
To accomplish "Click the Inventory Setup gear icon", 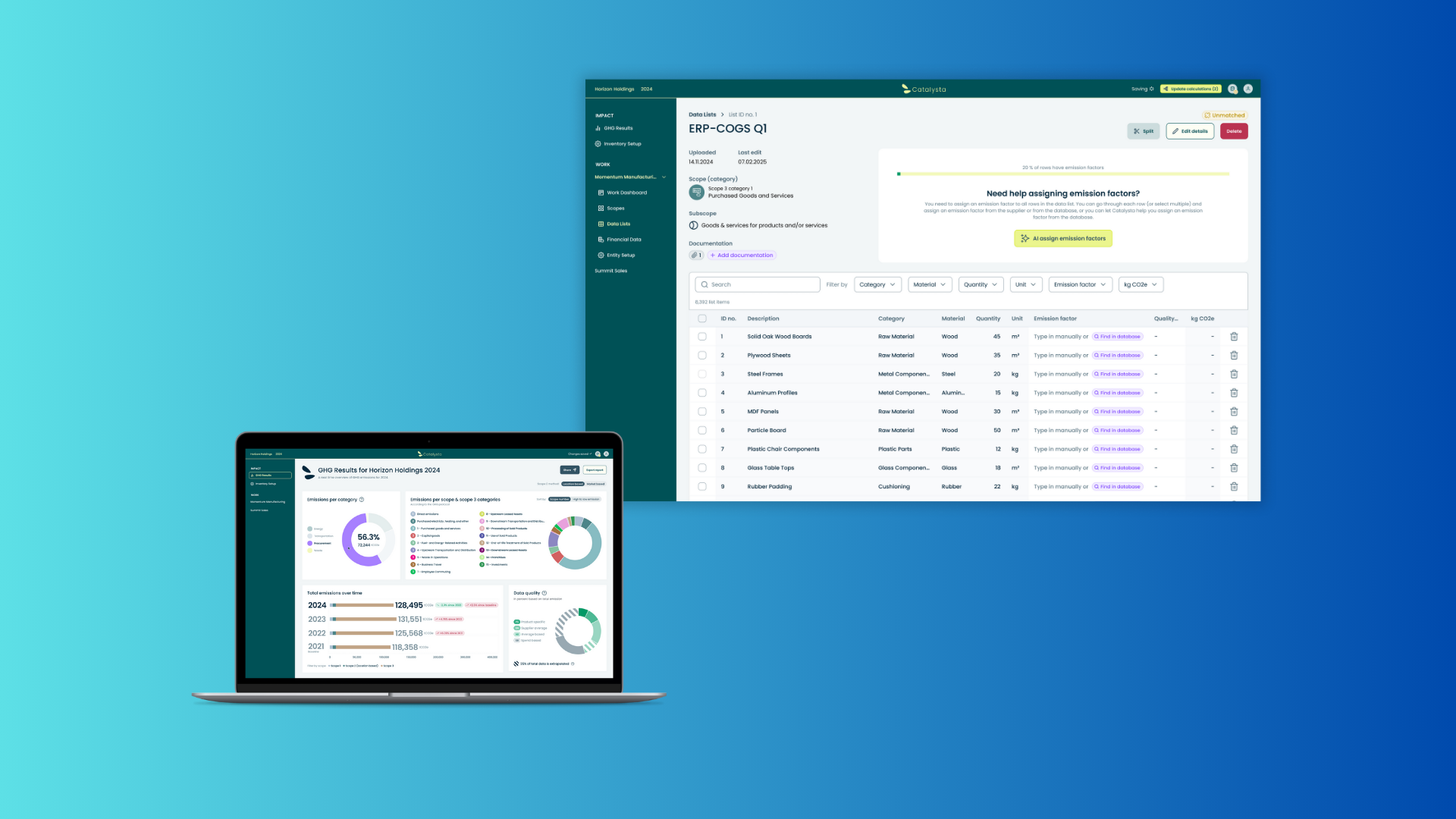I will (598, 144).
